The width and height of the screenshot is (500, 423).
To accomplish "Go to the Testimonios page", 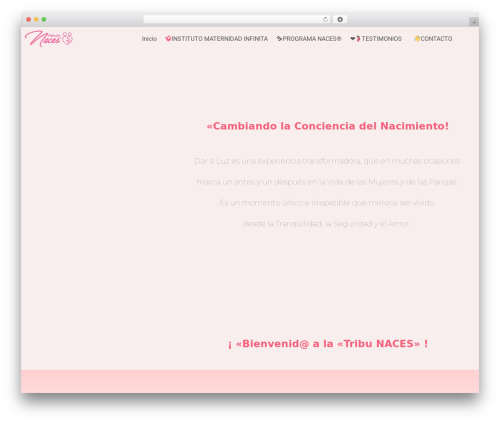I will [376, 39].
